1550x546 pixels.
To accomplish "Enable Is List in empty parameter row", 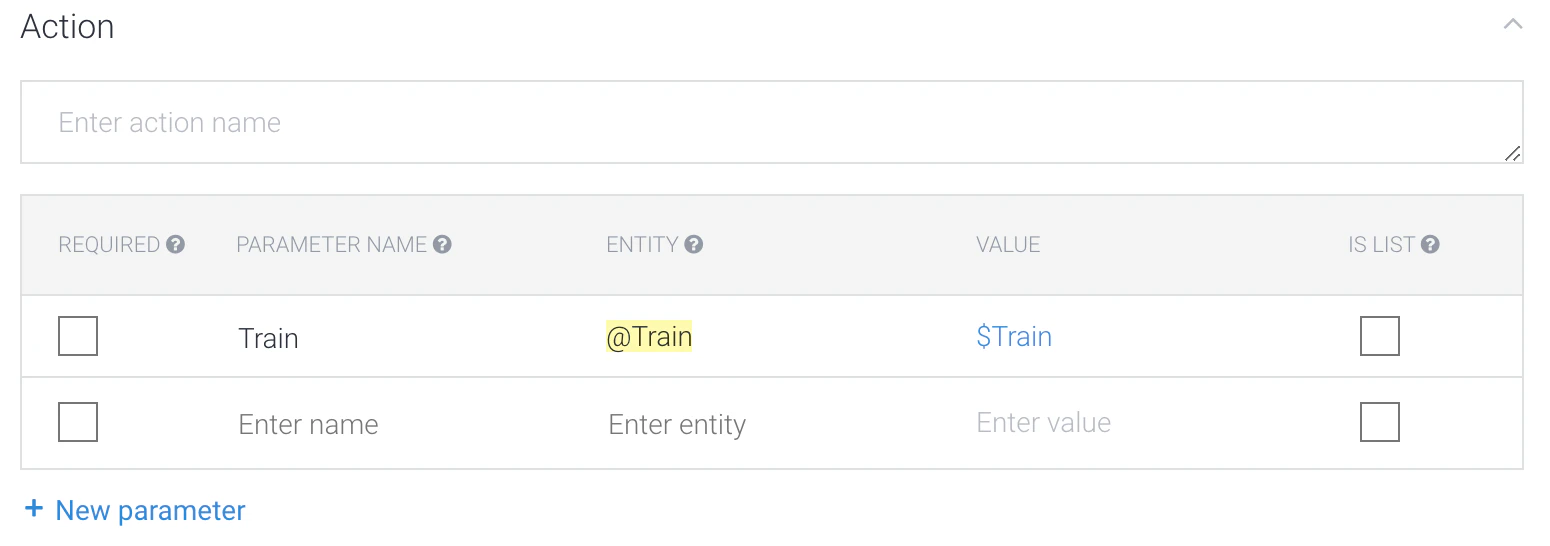I will click(1380, 422).
